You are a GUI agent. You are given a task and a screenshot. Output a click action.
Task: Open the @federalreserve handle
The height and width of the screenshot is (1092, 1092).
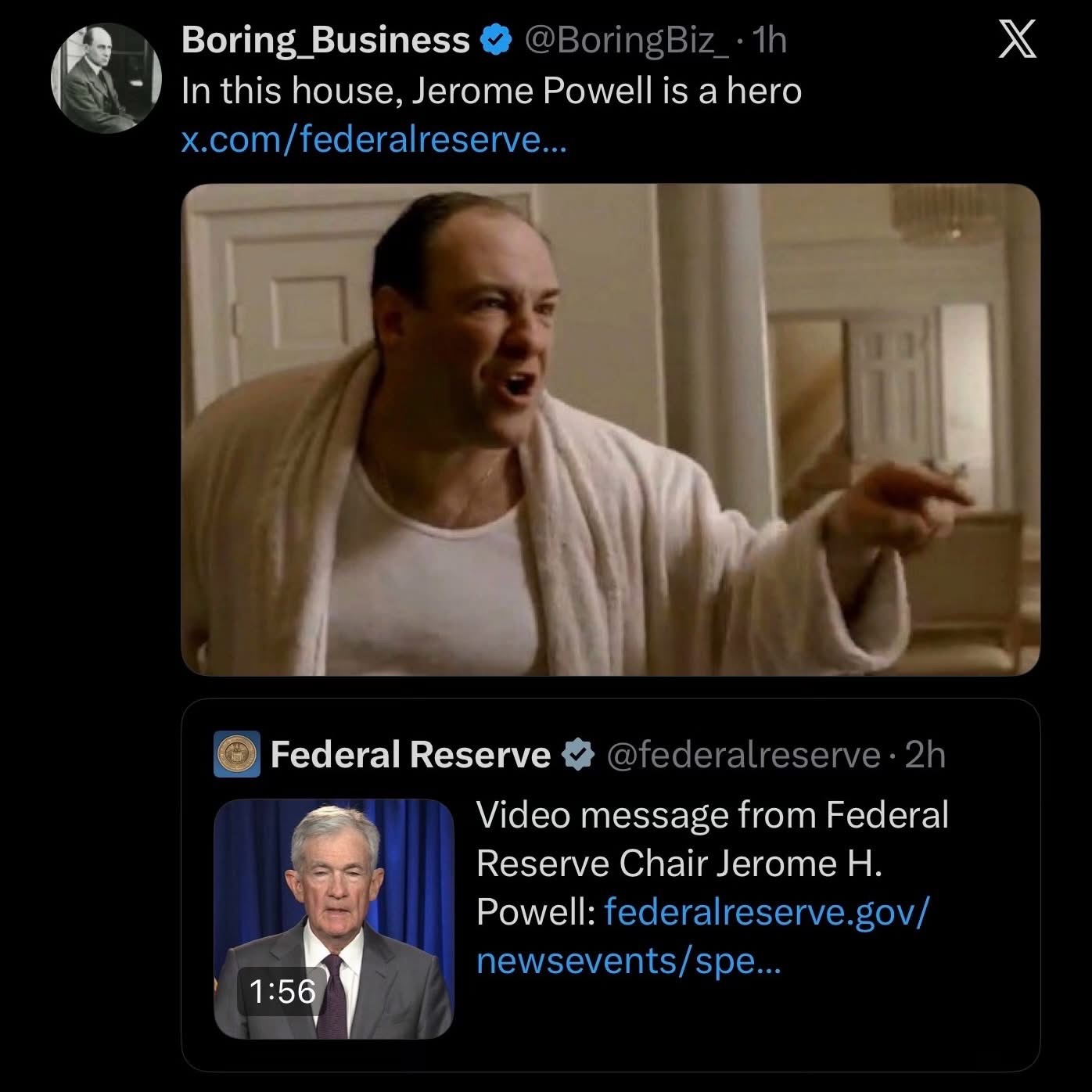coord(742,755)
